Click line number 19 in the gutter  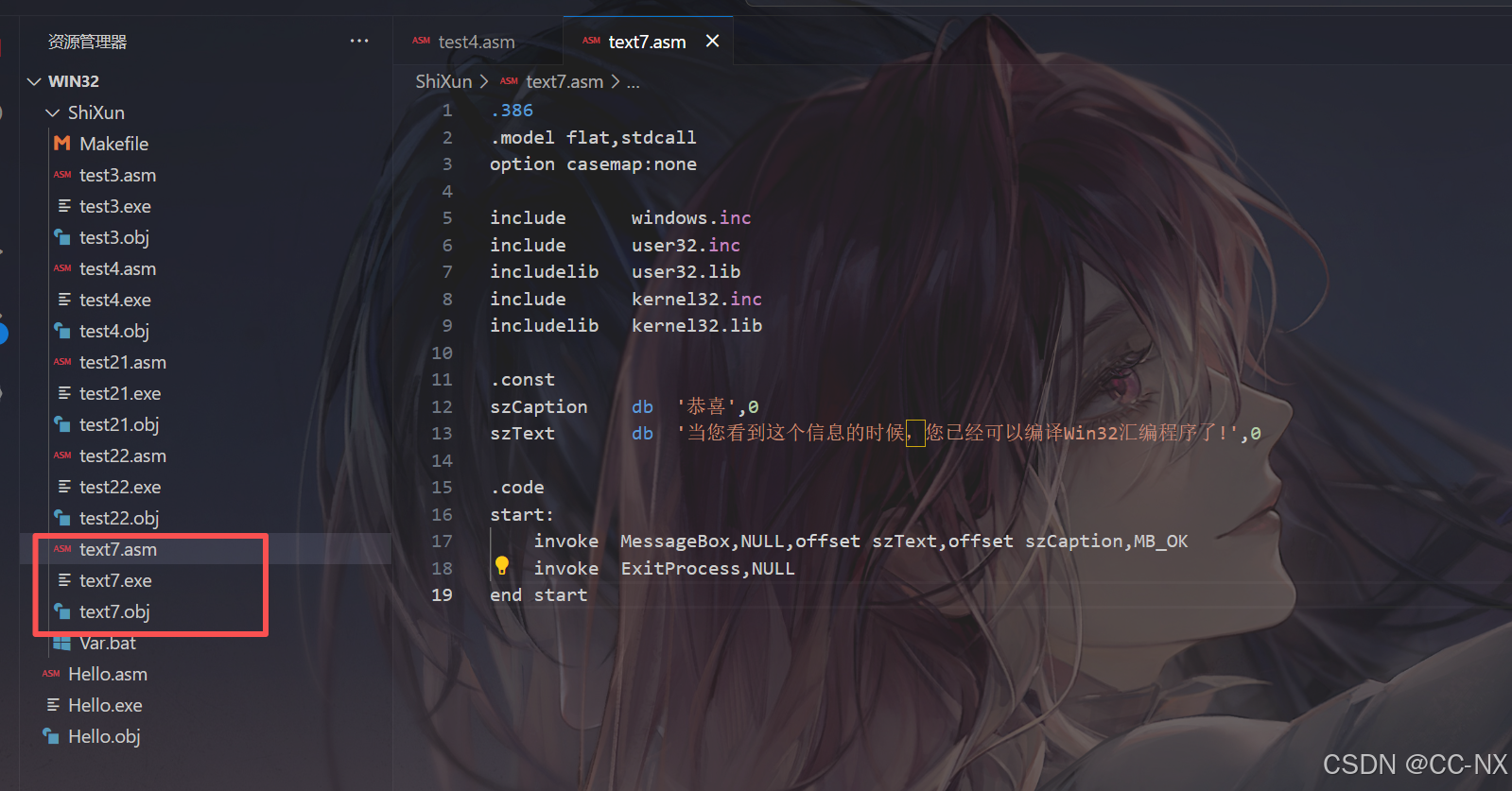[442, 595]
